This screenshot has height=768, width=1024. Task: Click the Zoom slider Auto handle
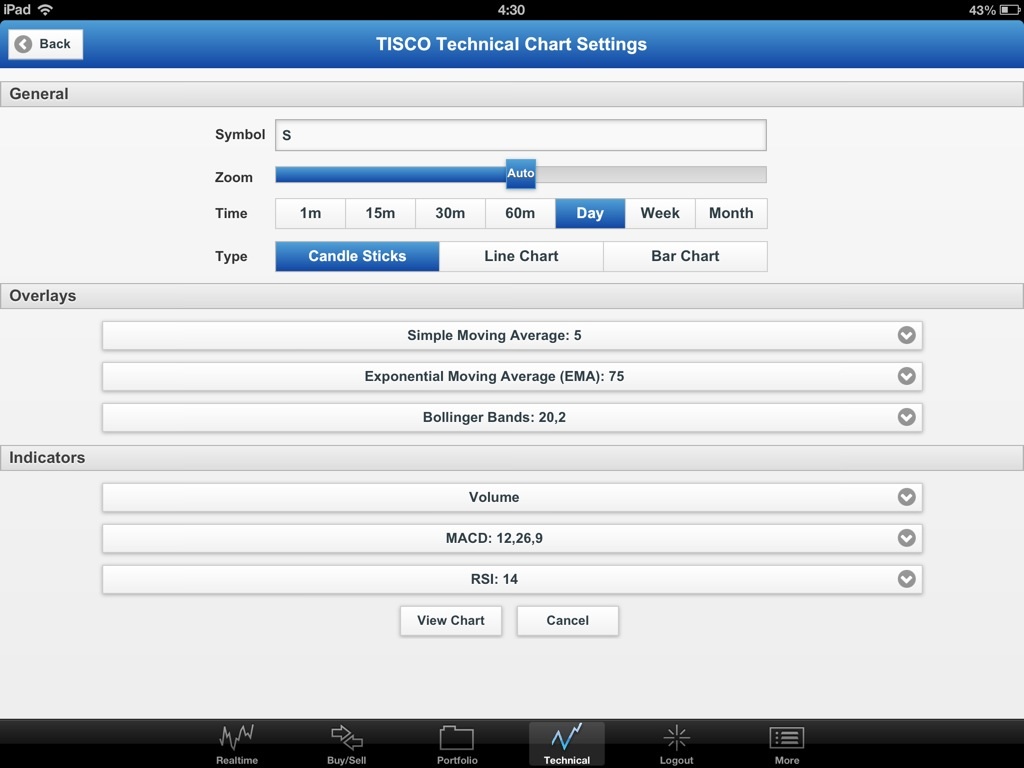pos(520,174)
